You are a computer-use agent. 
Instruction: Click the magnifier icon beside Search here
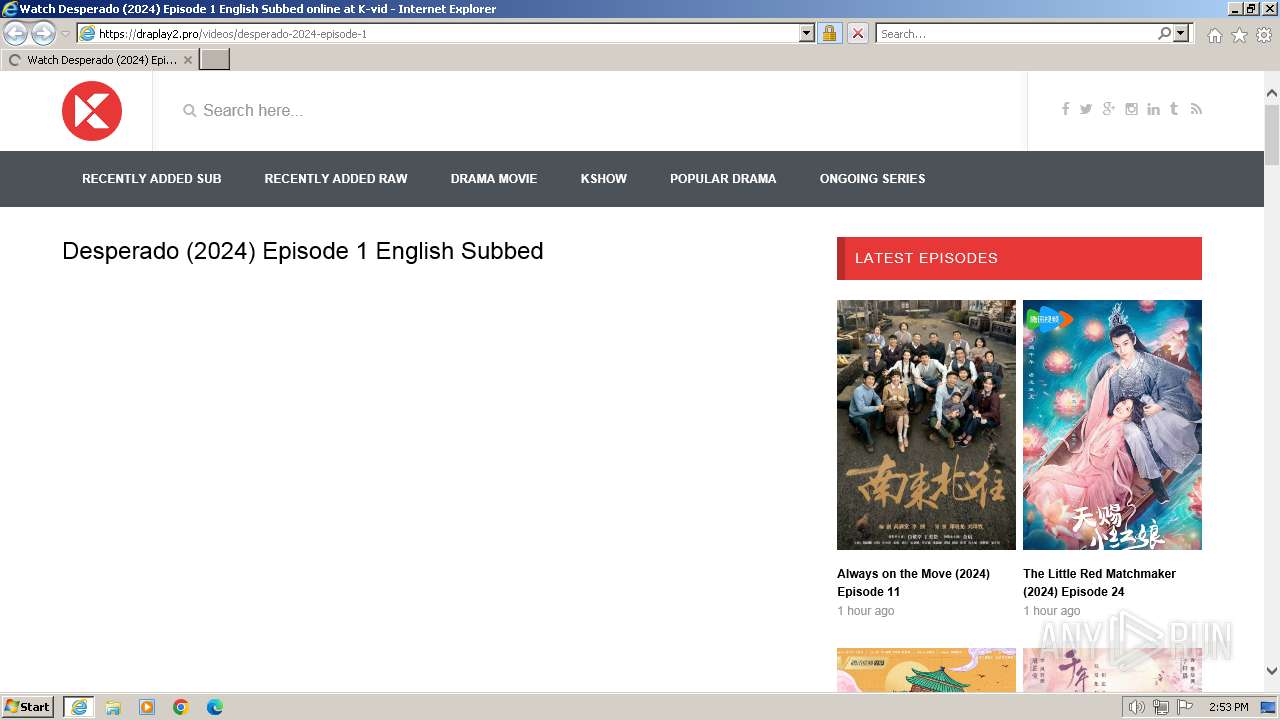click(x=189, y=111)
